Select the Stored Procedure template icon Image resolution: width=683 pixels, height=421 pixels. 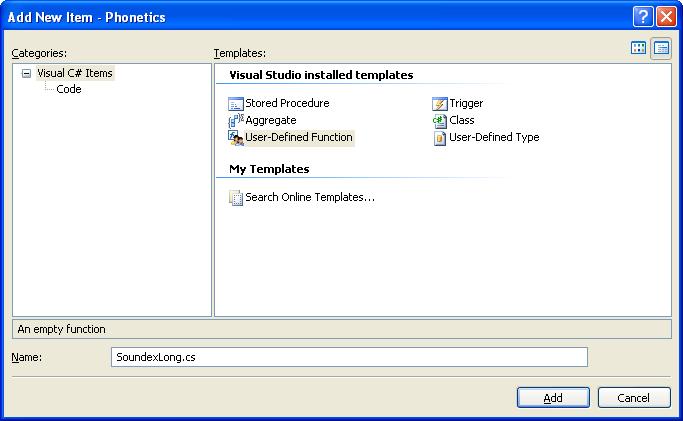coord(236,103)
